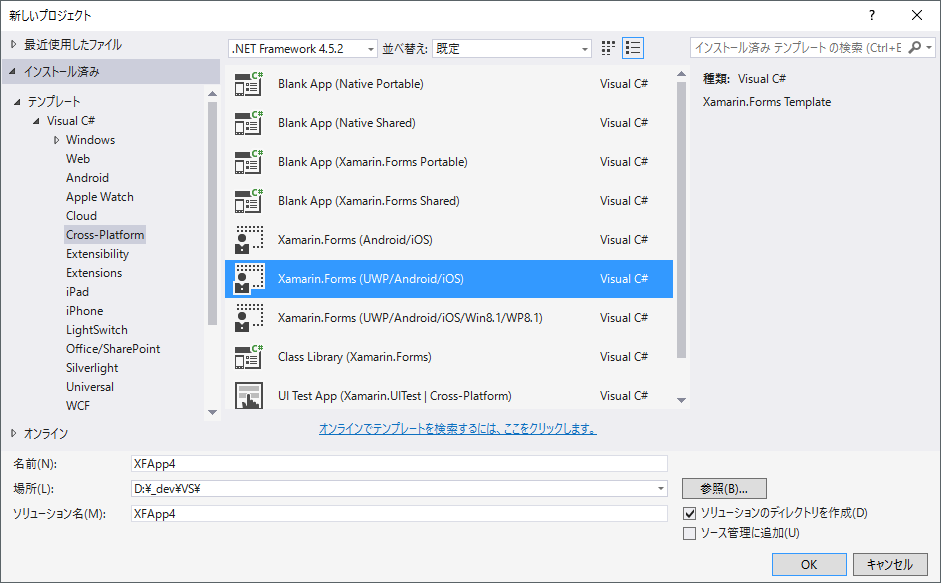Open the .NET Framework 4.5.2 dropdown
Image resolution: width=941 pixels, height=583 pixels.
[302, 49]
